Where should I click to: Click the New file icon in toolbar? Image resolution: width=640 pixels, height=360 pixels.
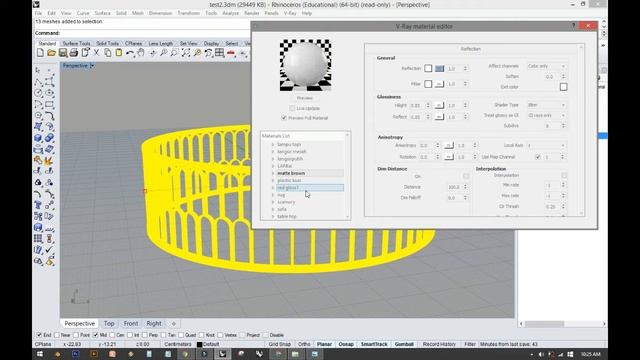[x=40, y=53]
